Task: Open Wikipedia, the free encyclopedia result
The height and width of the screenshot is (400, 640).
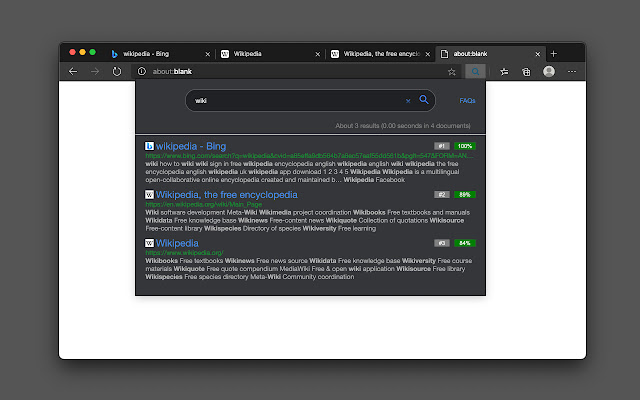Action: point(226,195)
